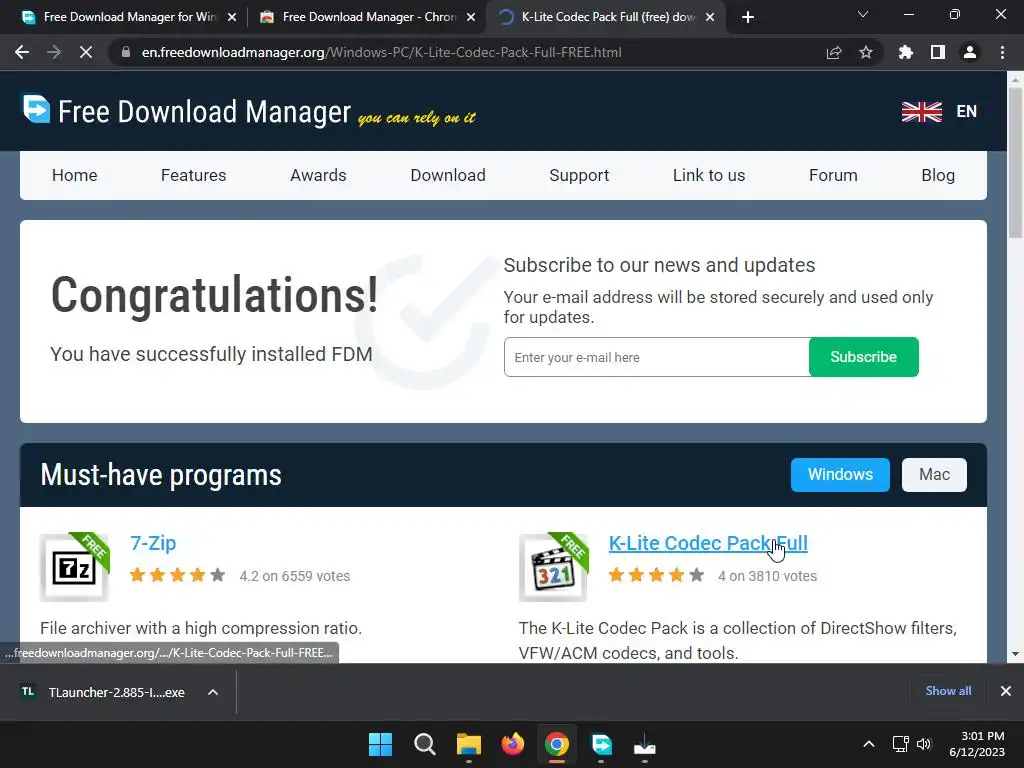Close the downloads bar
1024x768 pixels.
(1006, 691)
